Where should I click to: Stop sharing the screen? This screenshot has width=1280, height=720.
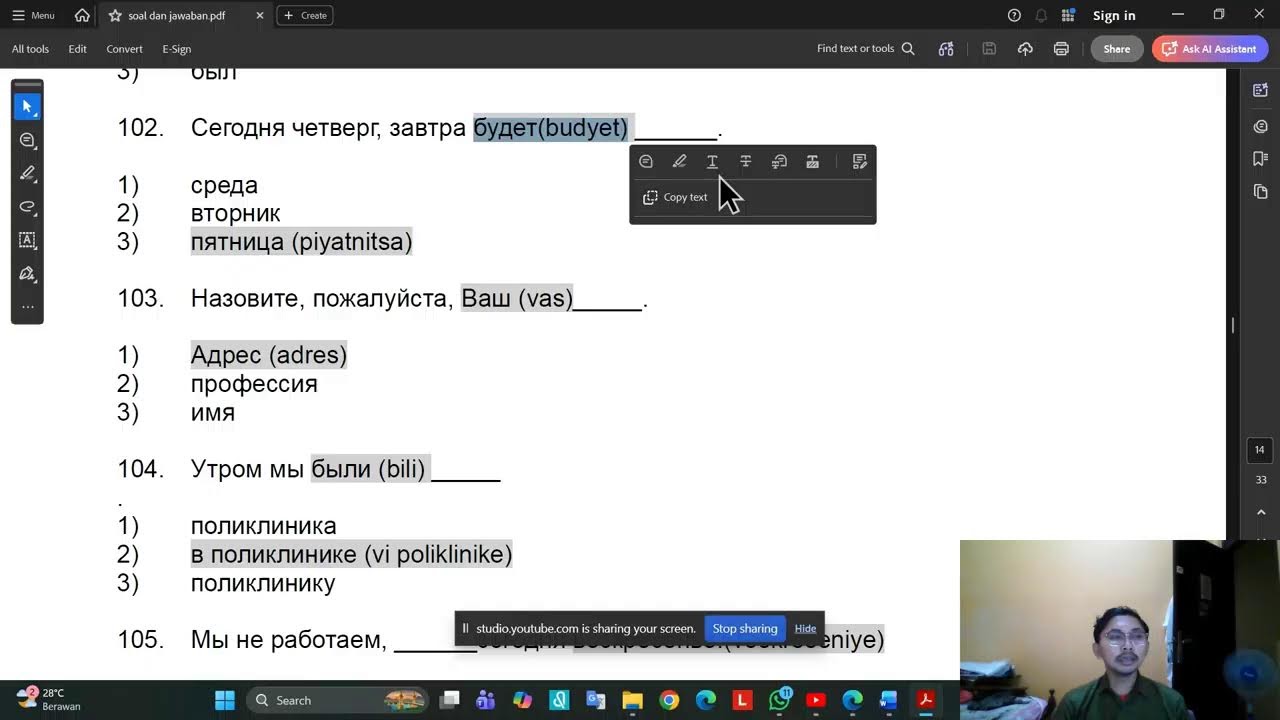click(745, 629)
